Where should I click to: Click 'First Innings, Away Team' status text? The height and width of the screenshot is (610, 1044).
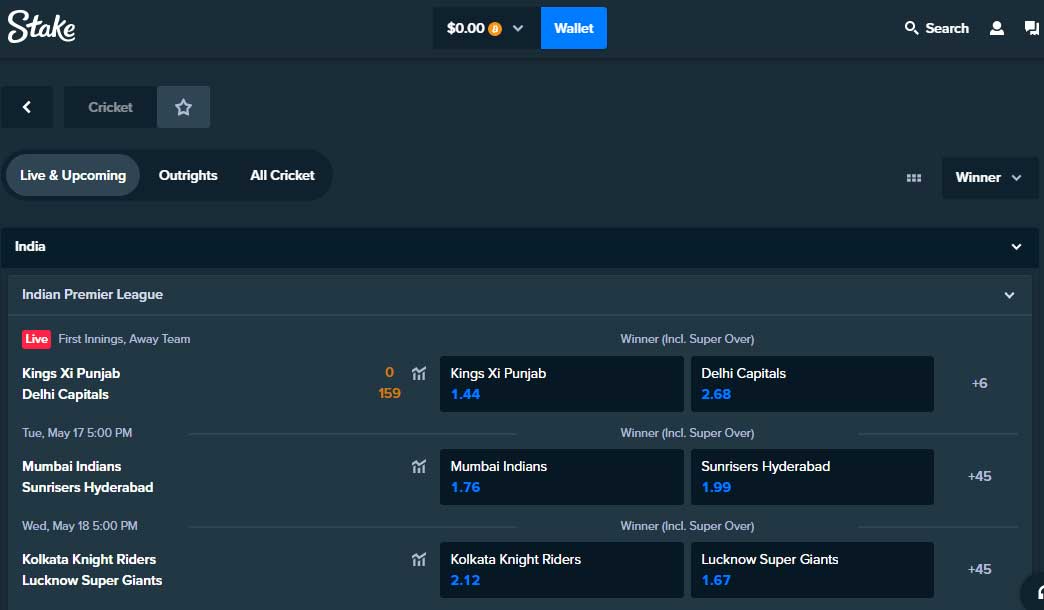point(124,339)
